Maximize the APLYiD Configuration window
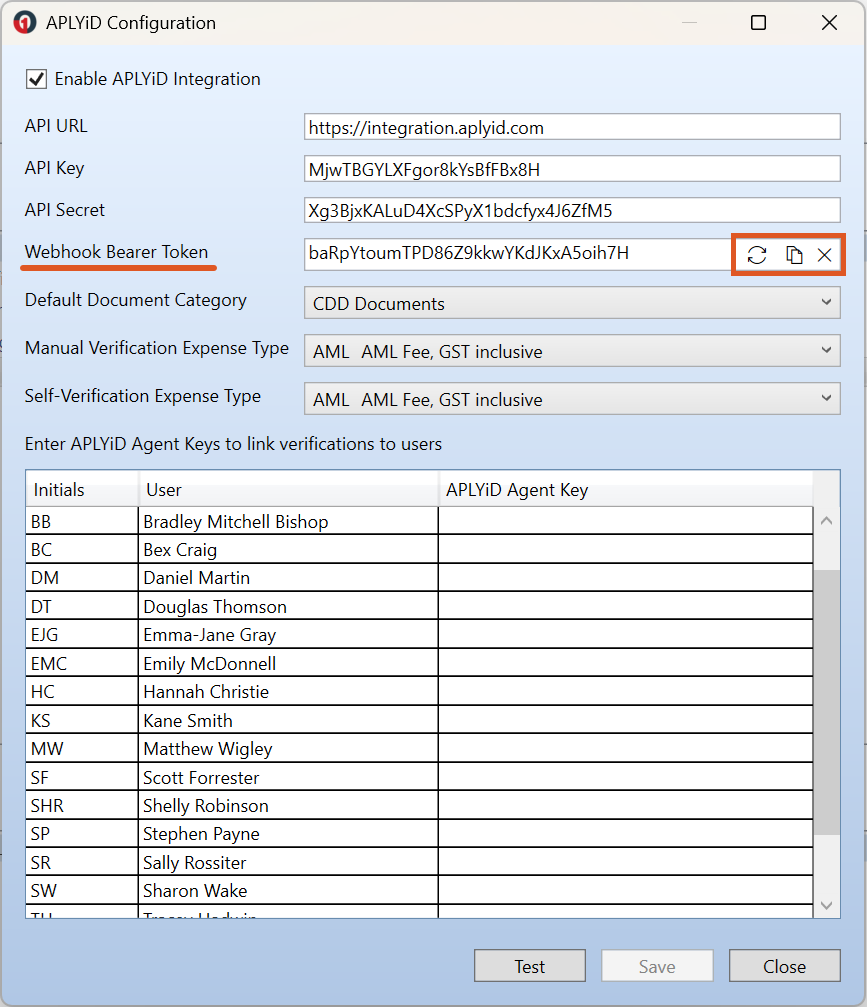867x1007 pixels. (758, 22)
